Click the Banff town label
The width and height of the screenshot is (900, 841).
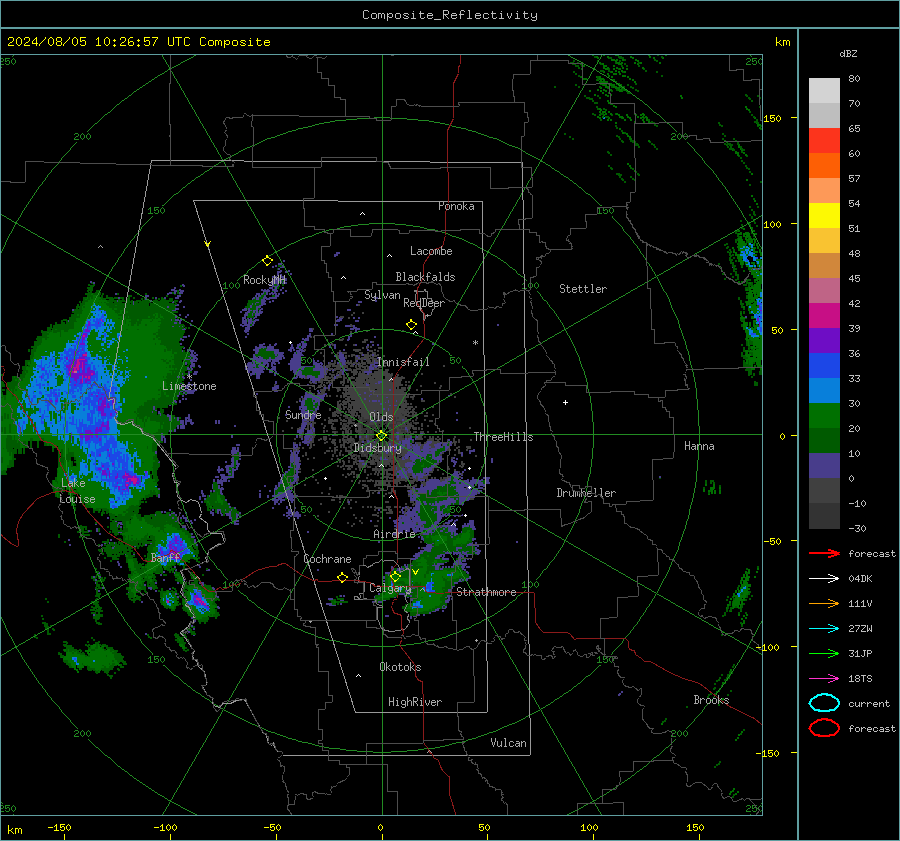(165, 558)
